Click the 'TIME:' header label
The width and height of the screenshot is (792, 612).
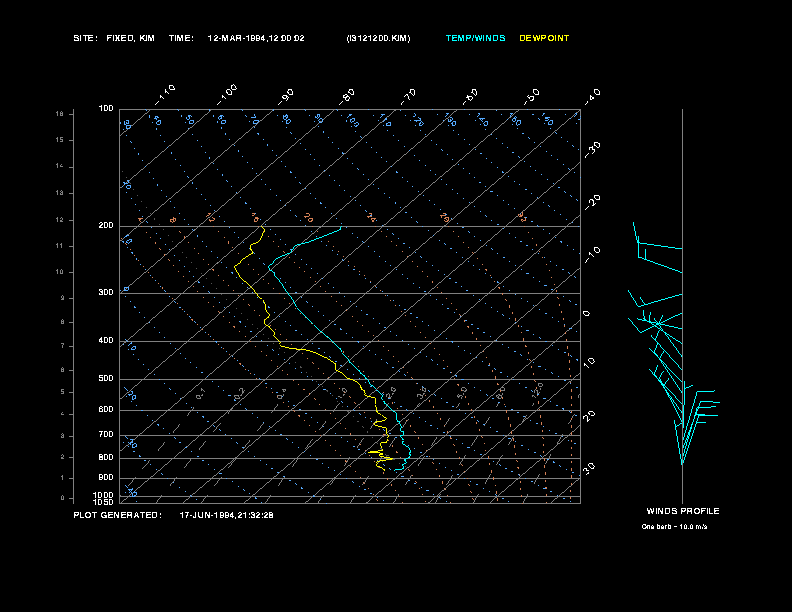181,38
